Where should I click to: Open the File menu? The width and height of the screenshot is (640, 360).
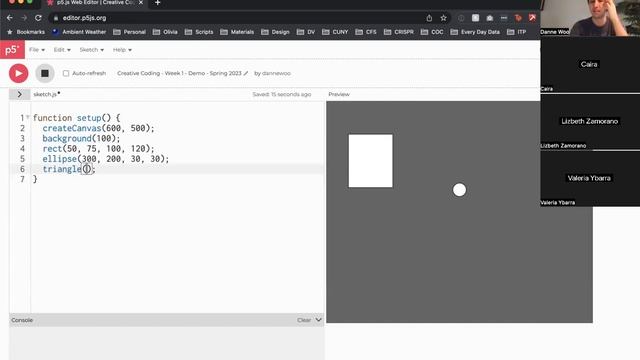(x=37, y=50)
